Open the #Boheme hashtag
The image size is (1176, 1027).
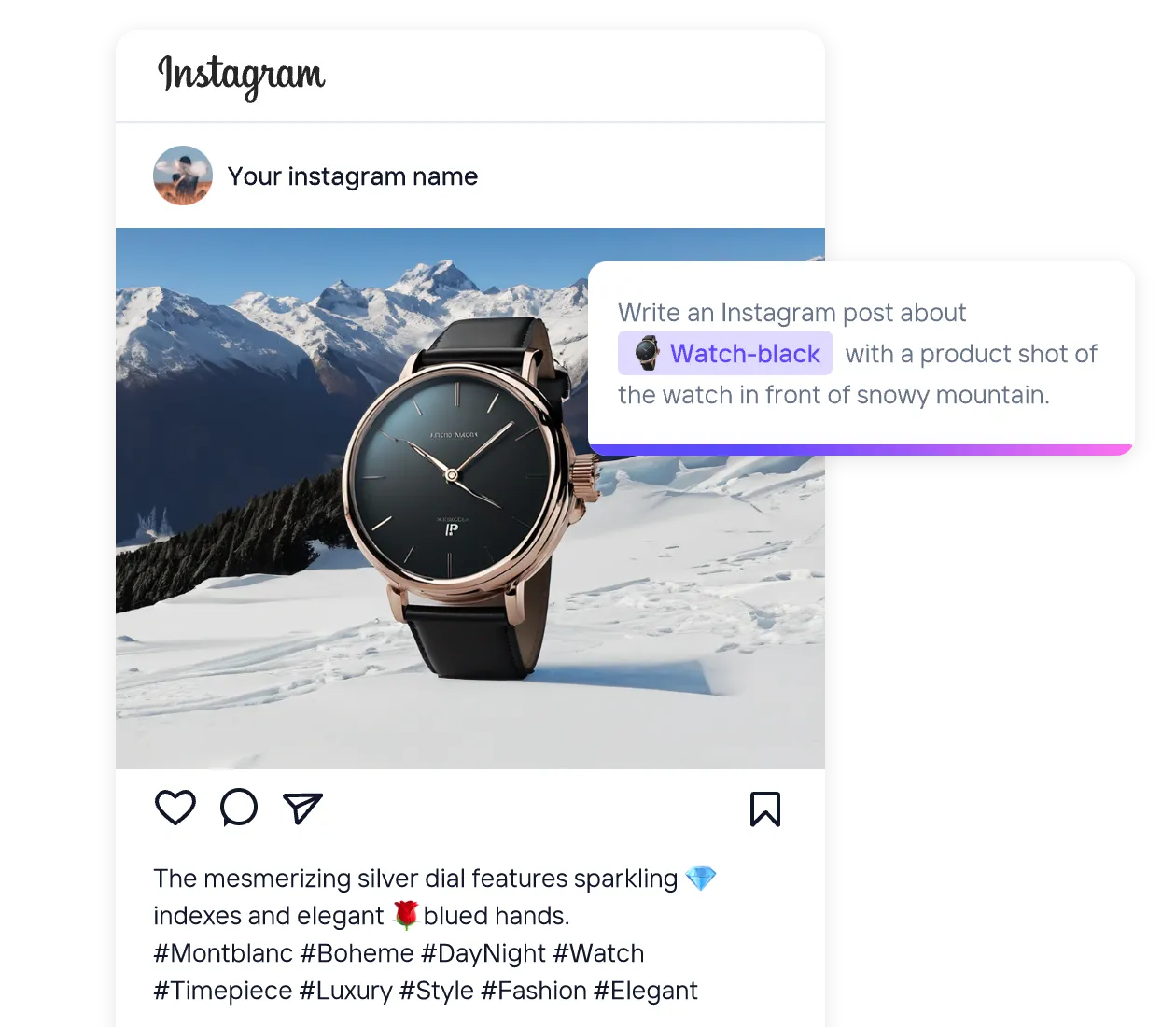coord(357,953)
